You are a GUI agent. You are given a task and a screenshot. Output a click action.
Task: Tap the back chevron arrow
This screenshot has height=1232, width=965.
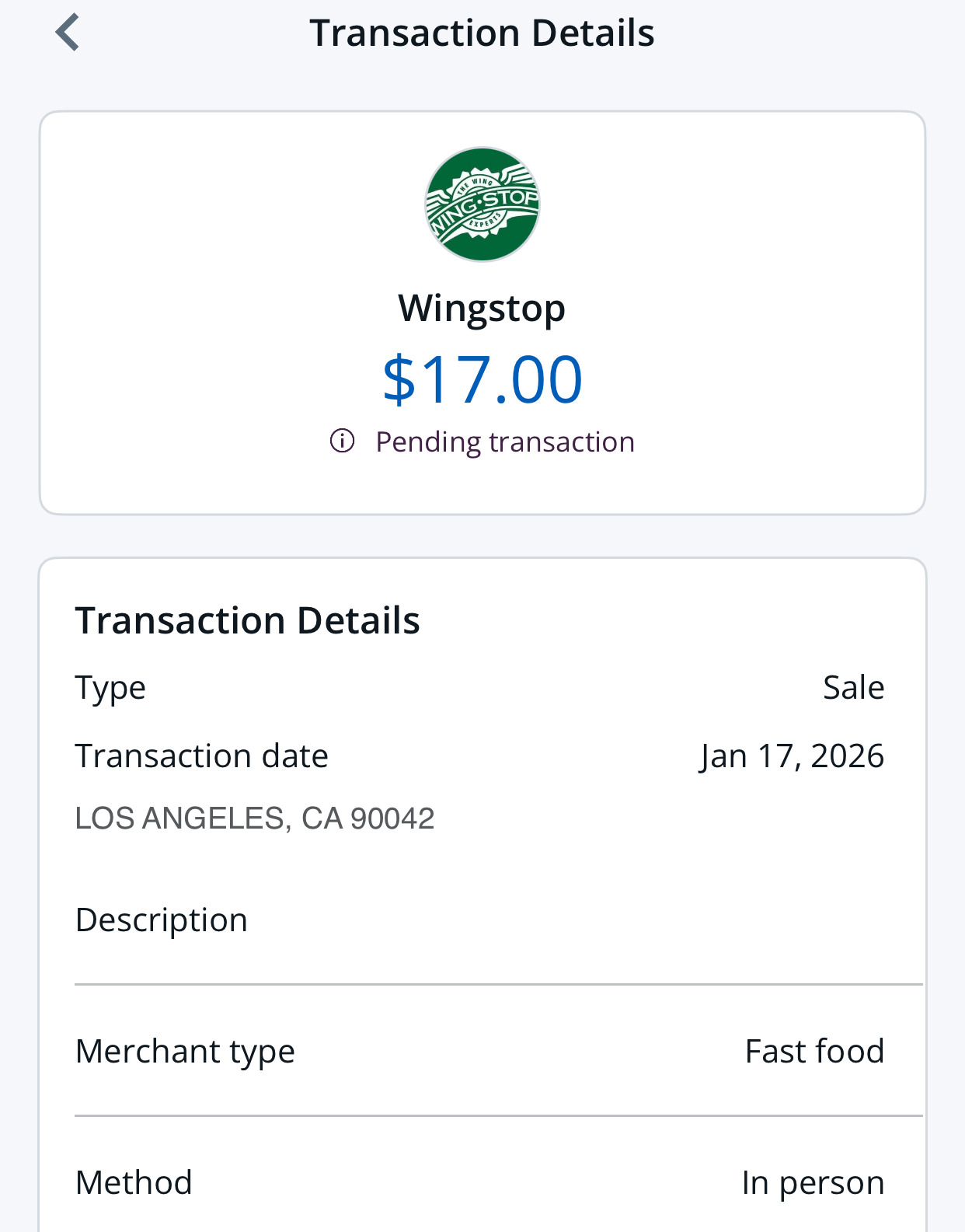(68, 33)
